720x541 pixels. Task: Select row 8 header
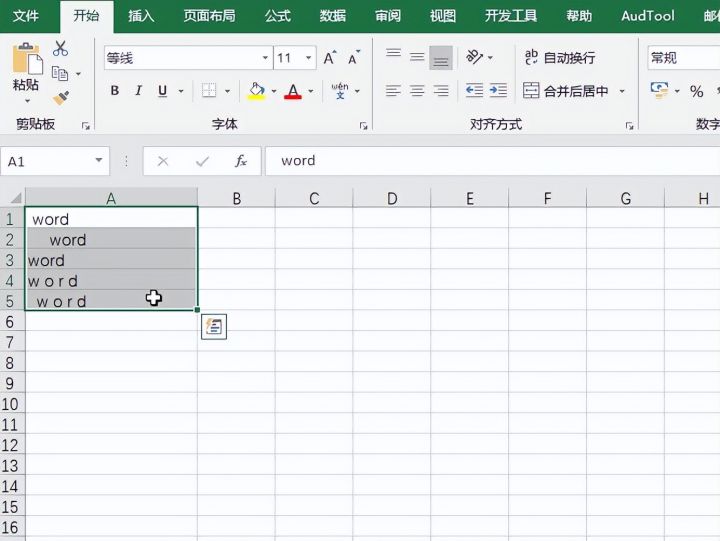coord(10,363)
